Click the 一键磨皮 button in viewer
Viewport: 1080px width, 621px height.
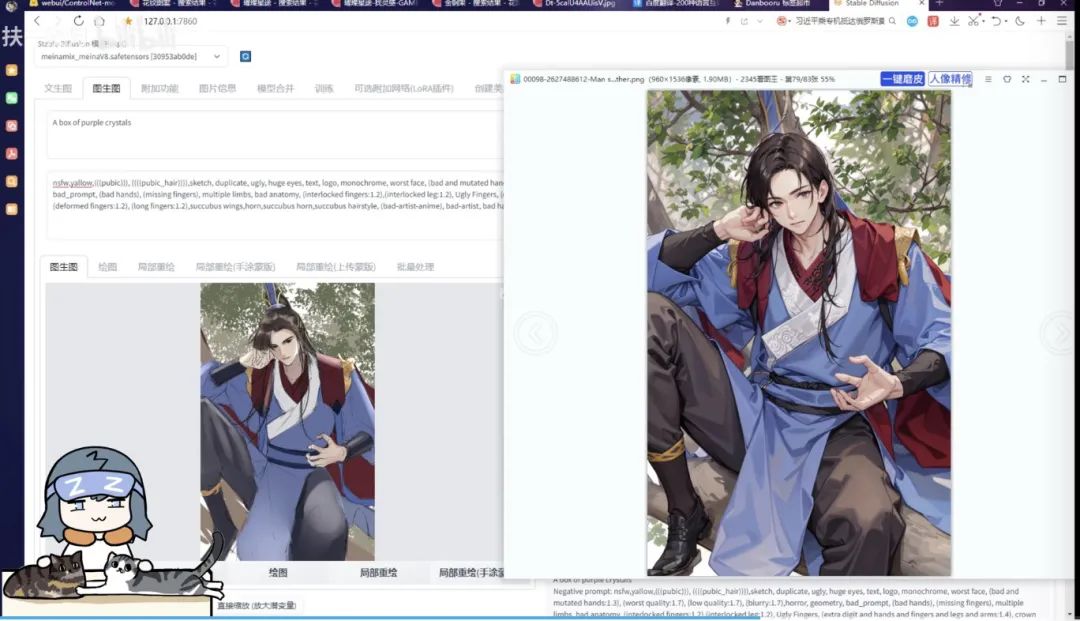pos(902,79)
